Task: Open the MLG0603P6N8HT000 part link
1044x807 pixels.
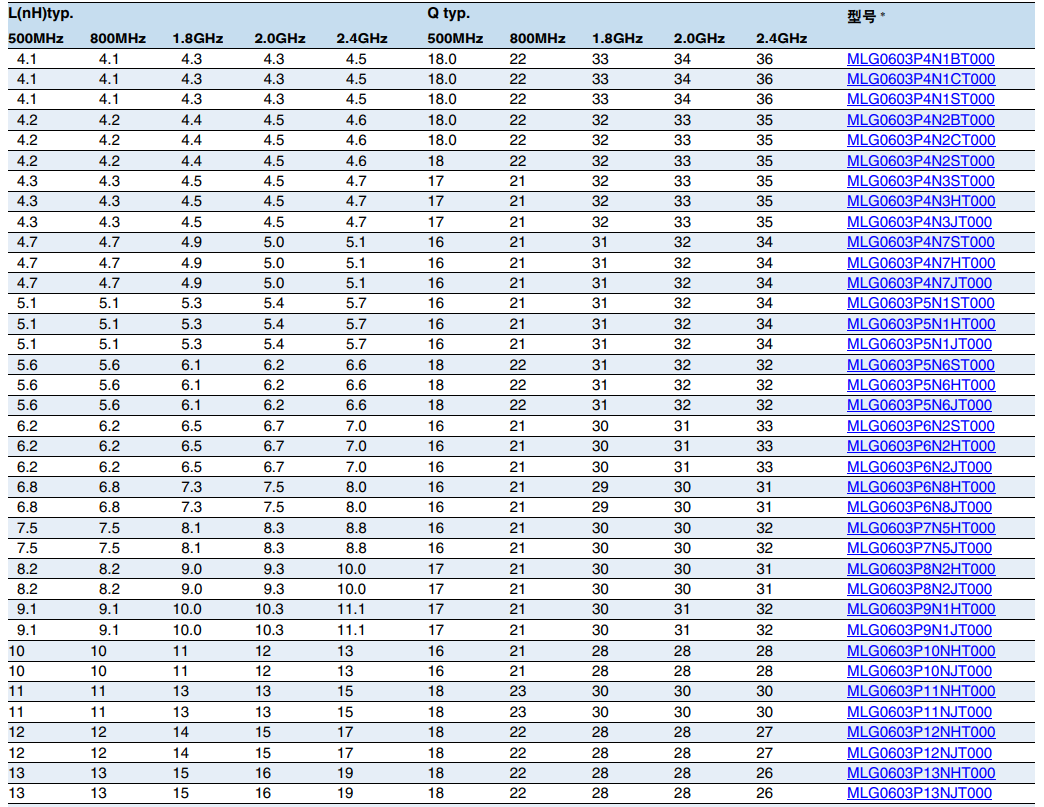Action: click(x=920, y=487)
